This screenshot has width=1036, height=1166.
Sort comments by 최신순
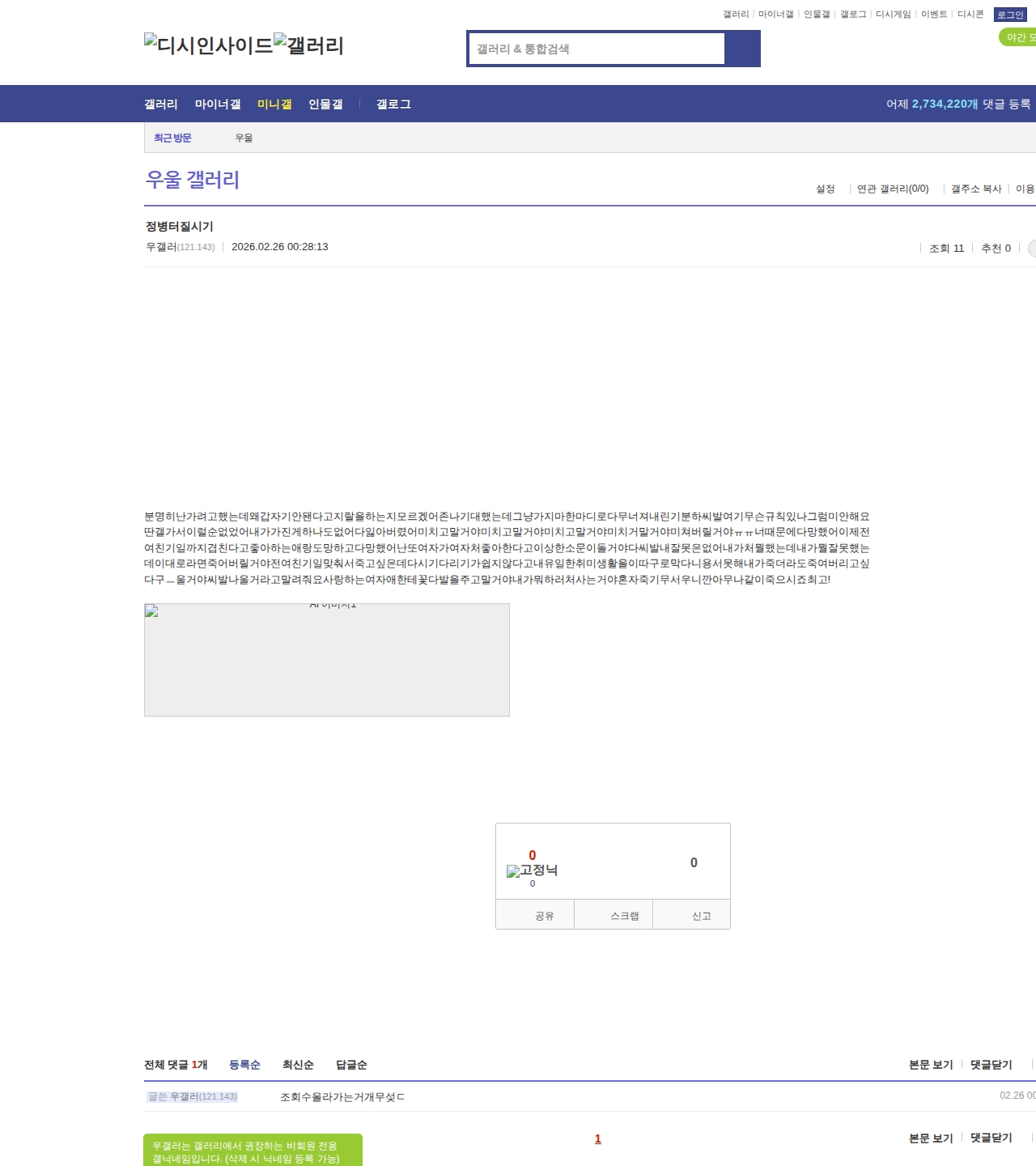298,1065
